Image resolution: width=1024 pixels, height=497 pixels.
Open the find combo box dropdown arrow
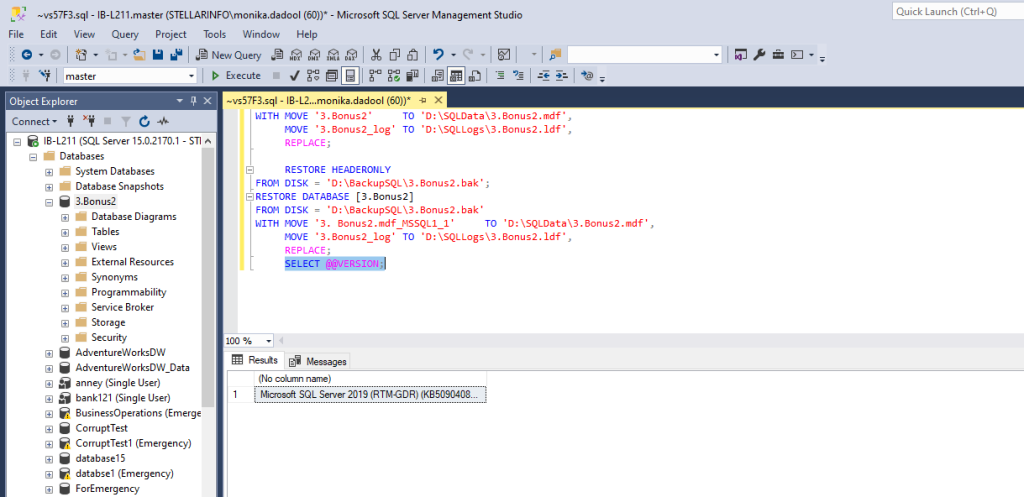coord(716,56)
